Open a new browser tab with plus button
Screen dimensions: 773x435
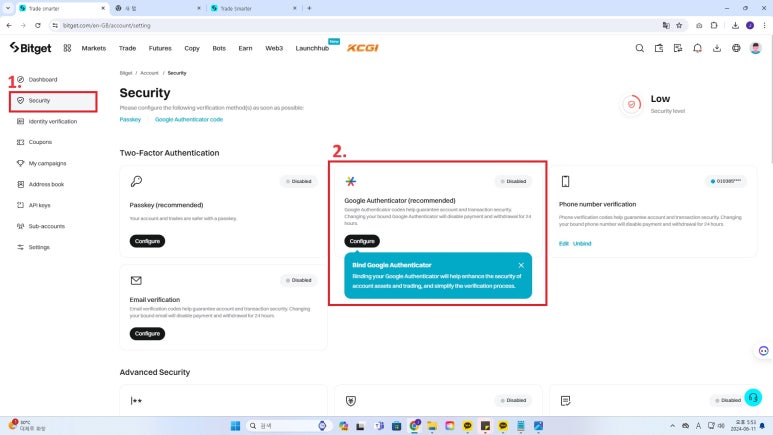pyautogui.click(x=309, y=8)
